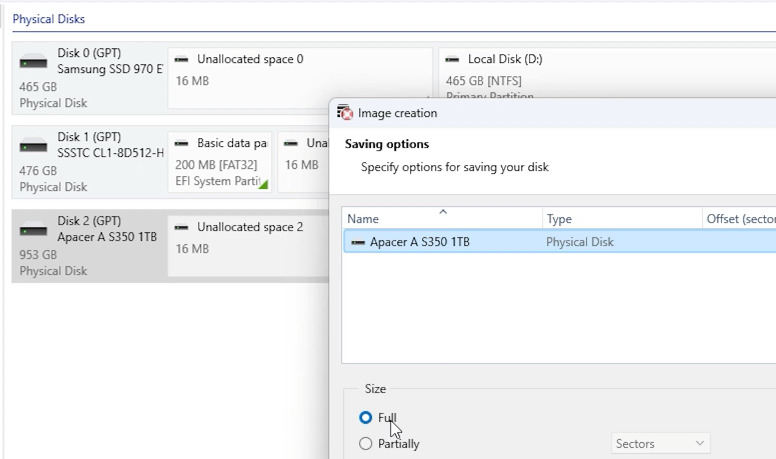Click the Samsung SSD 970 disk name
The image size is (776, 459).
click(x=110, y=69)
